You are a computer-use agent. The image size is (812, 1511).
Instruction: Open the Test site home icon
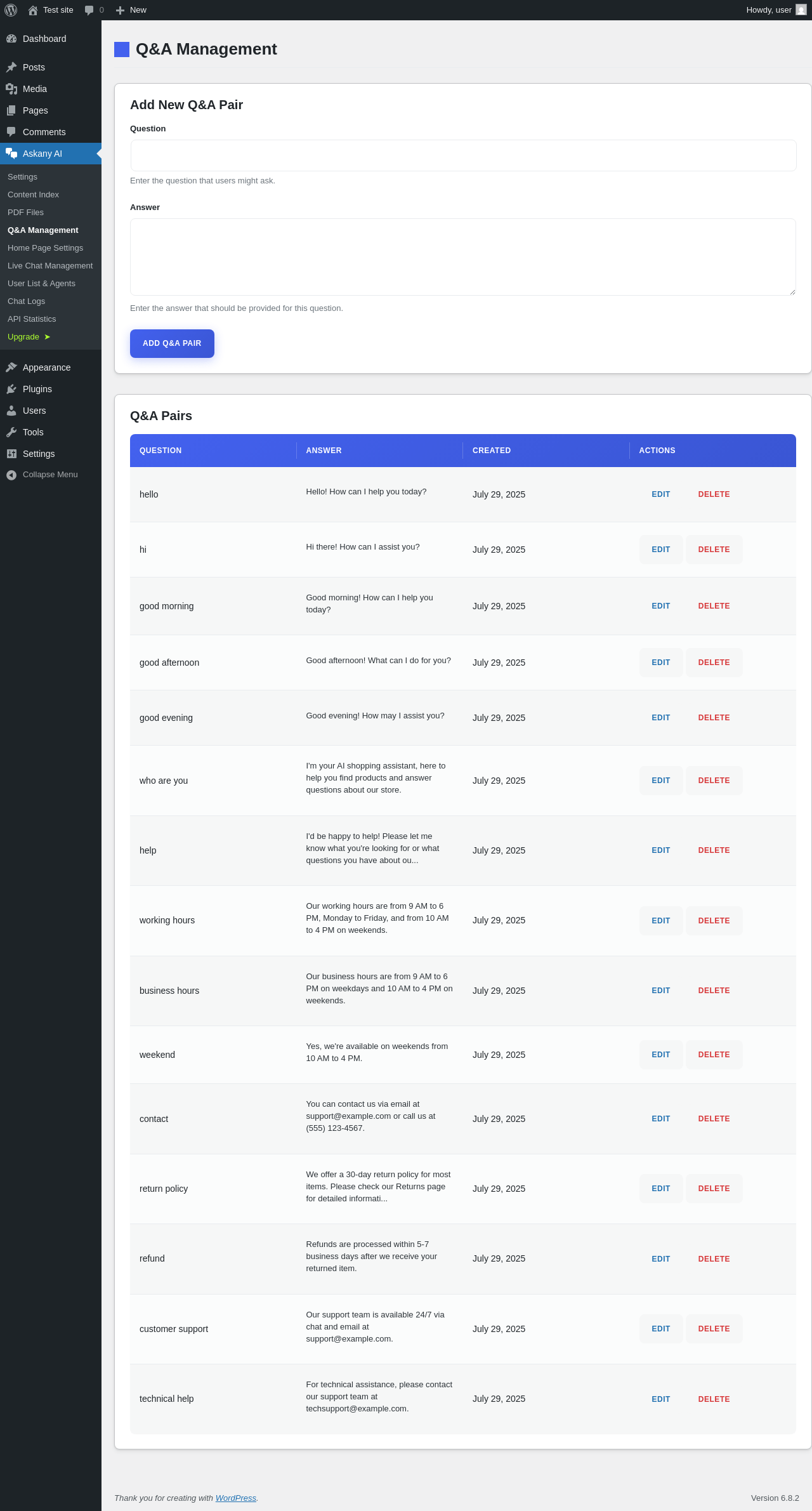(x=33, y=10)
